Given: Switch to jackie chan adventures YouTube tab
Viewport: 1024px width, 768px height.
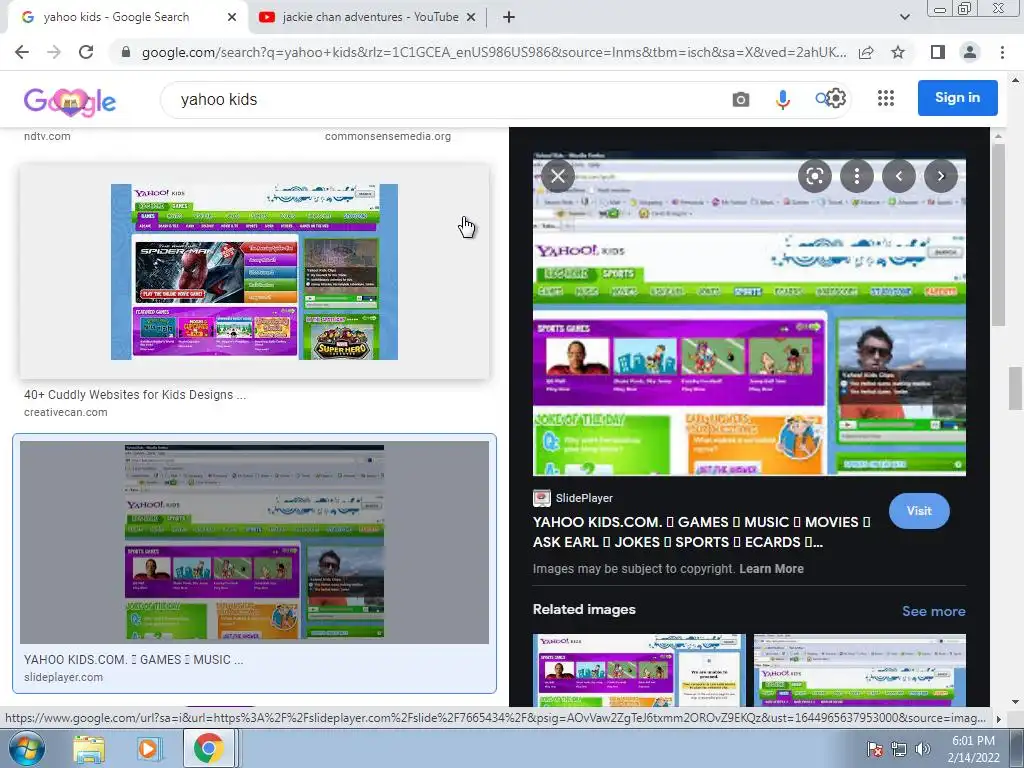Looking at the screenshot, I should [x=370, y=17].
